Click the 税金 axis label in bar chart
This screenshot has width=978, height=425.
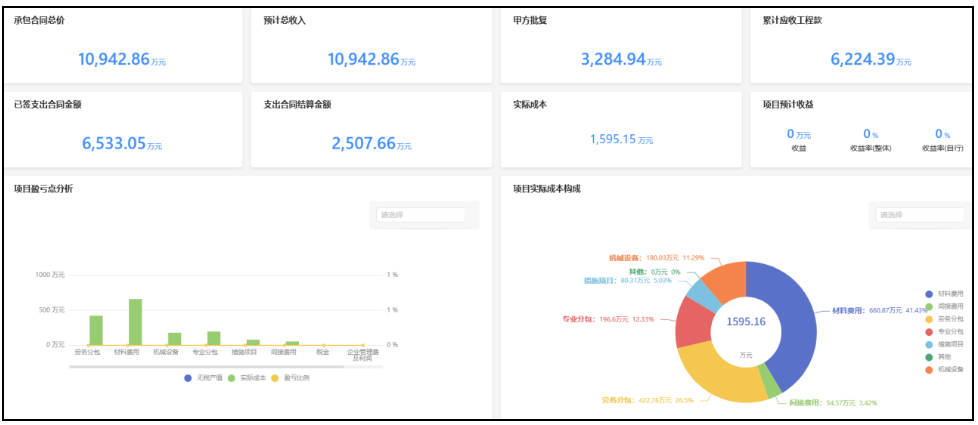click(323, 352)
